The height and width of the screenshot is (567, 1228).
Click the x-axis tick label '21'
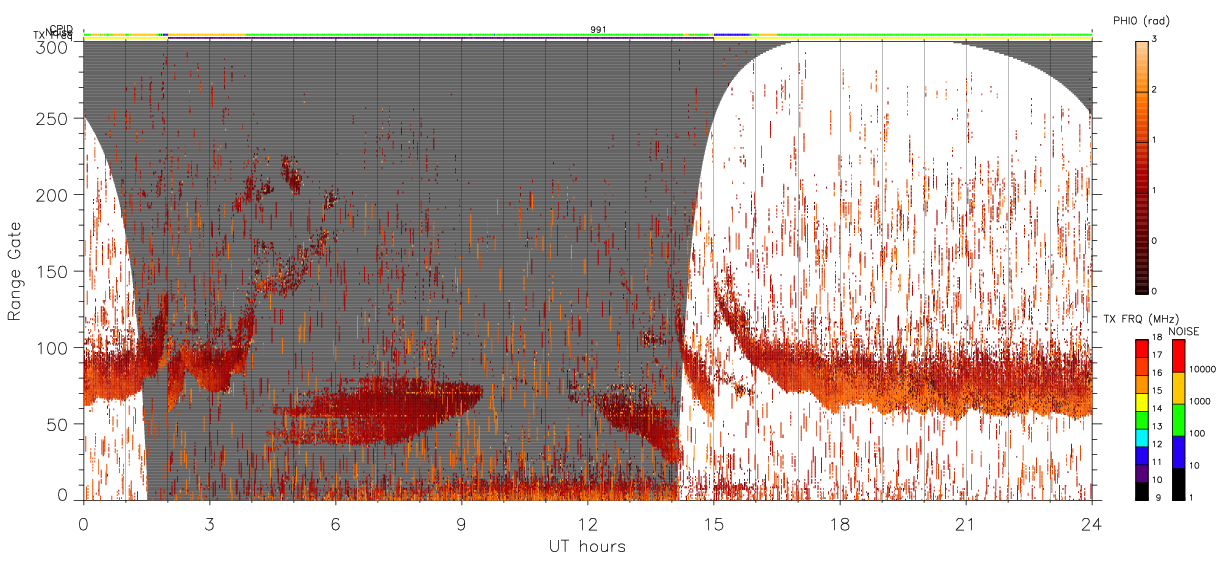click(x=965, y=524)
